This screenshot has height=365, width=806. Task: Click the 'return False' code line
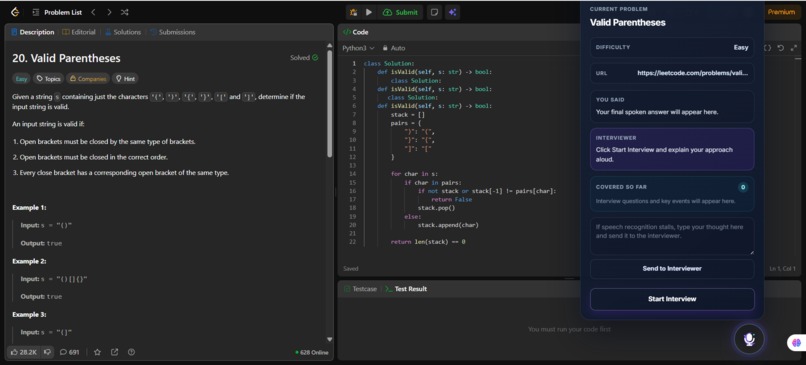pyautogui.click(x=451, y=199)
